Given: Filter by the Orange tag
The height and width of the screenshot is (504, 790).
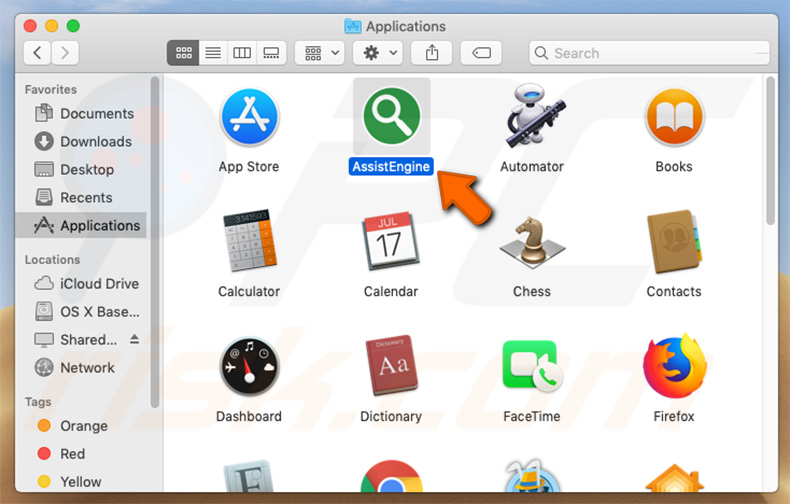Looking at the screenshot, I should tap(73, 426).
